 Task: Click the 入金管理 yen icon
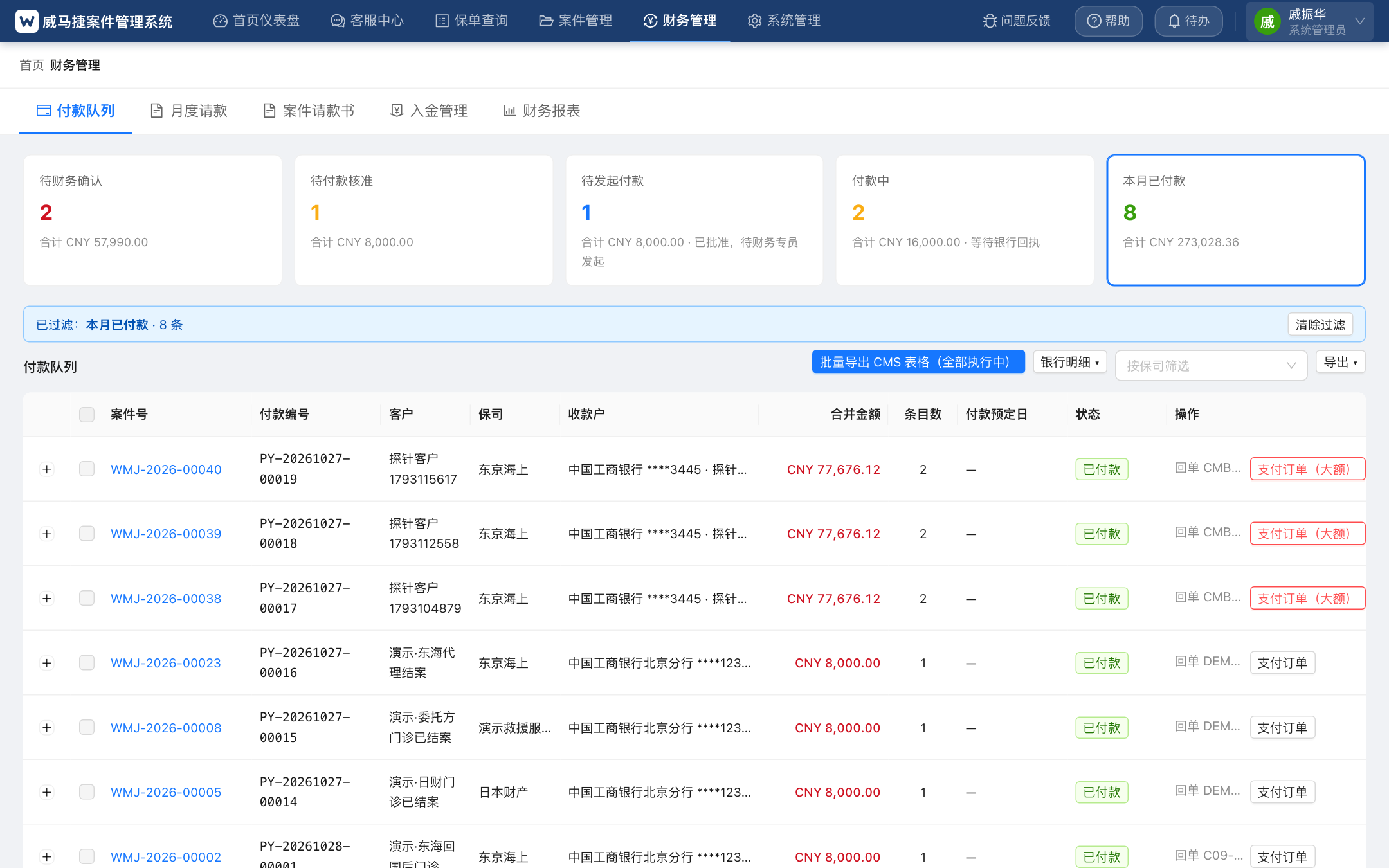pyautogui.click(x=397, y=111)
